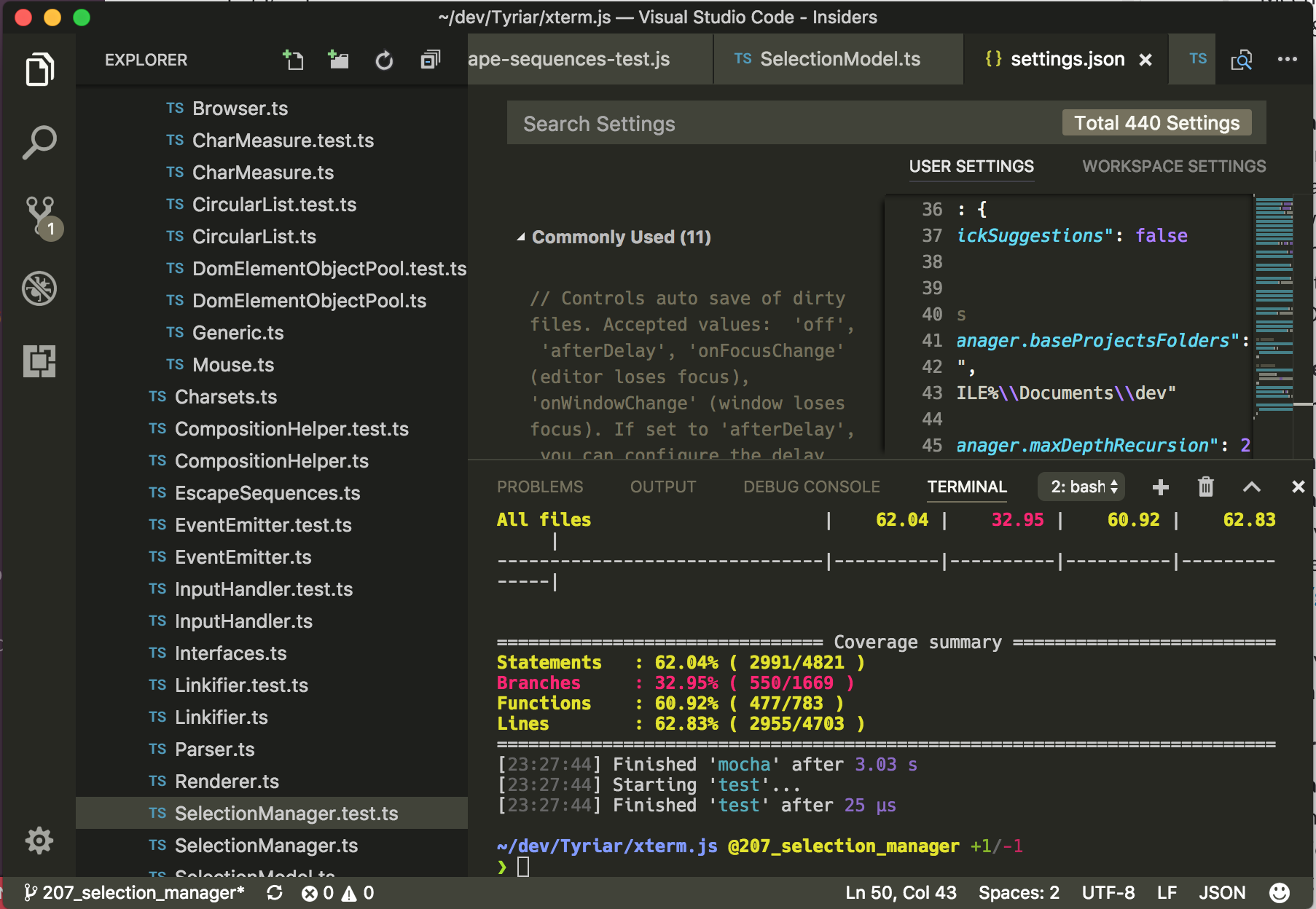Open the PROBLEMS panel tab
This screenshot has height=909, width=1316.
[540, 487]
